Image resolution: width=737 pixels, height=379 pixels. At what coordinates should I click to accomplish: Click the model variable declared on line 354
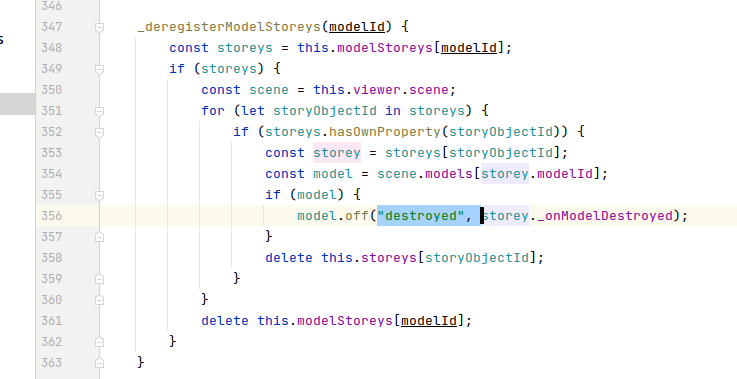tap(333, 174)
